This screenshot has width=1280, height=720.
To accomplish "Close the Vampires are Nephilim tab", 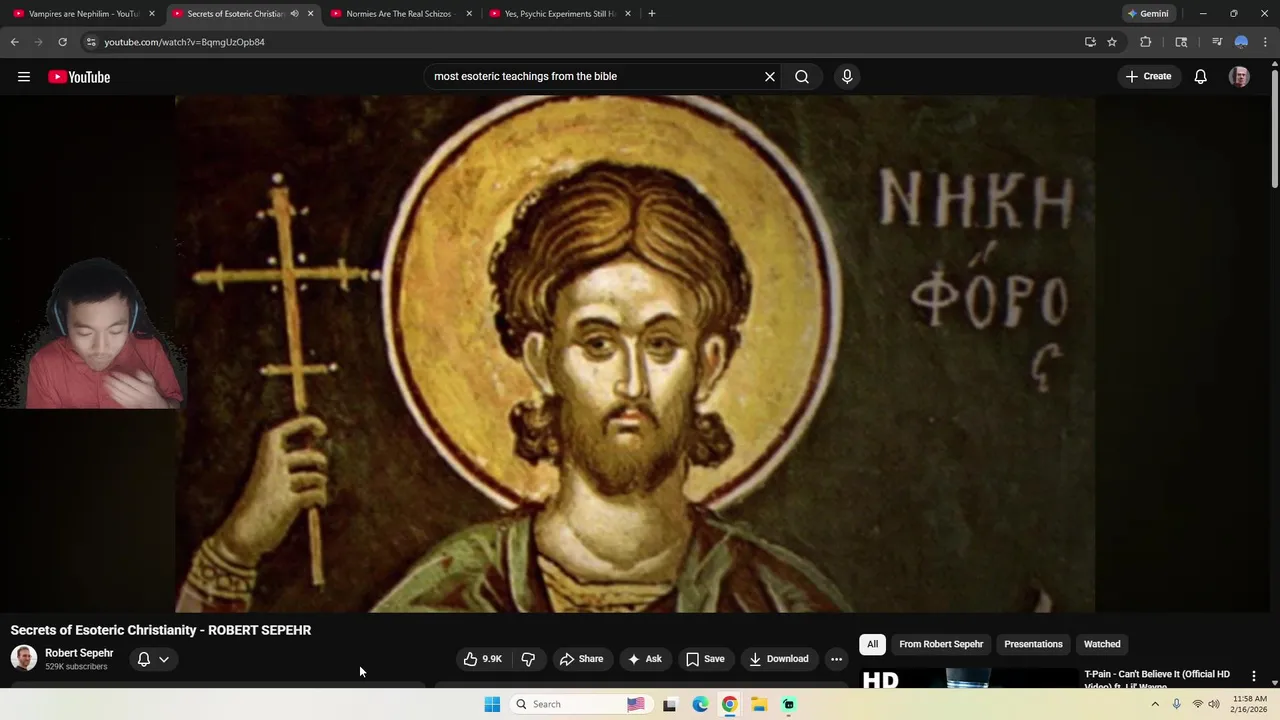I will point(152,14).
